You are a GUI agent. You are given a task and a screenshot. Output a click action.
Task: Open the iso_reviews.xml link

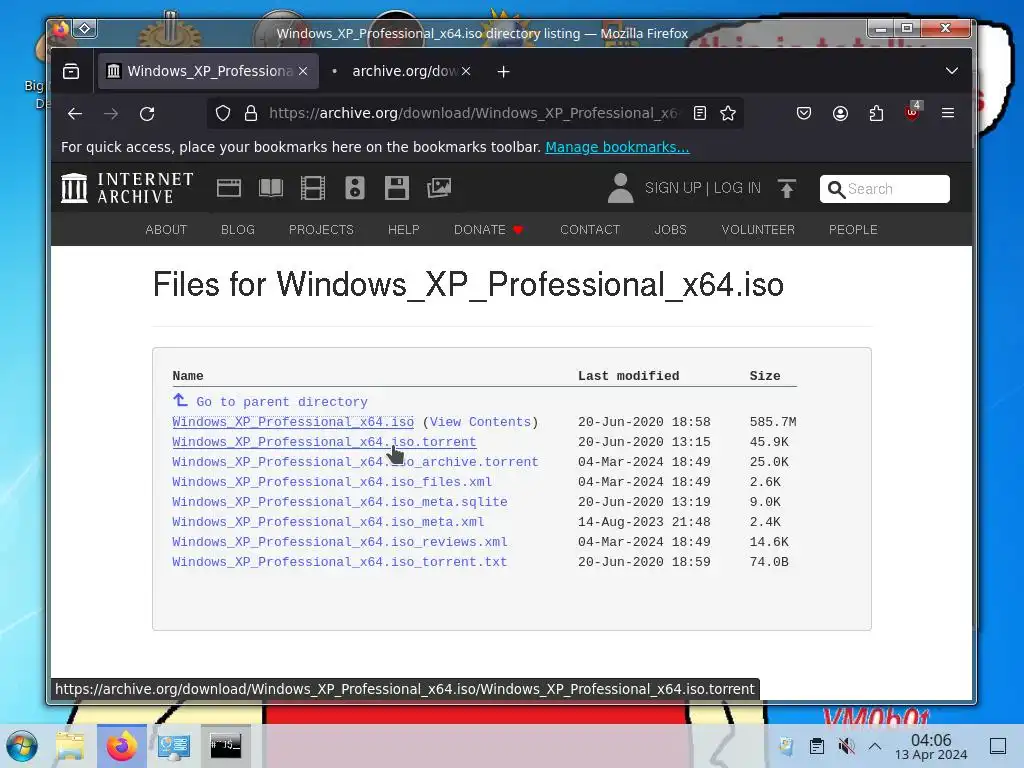pos(340,542)
